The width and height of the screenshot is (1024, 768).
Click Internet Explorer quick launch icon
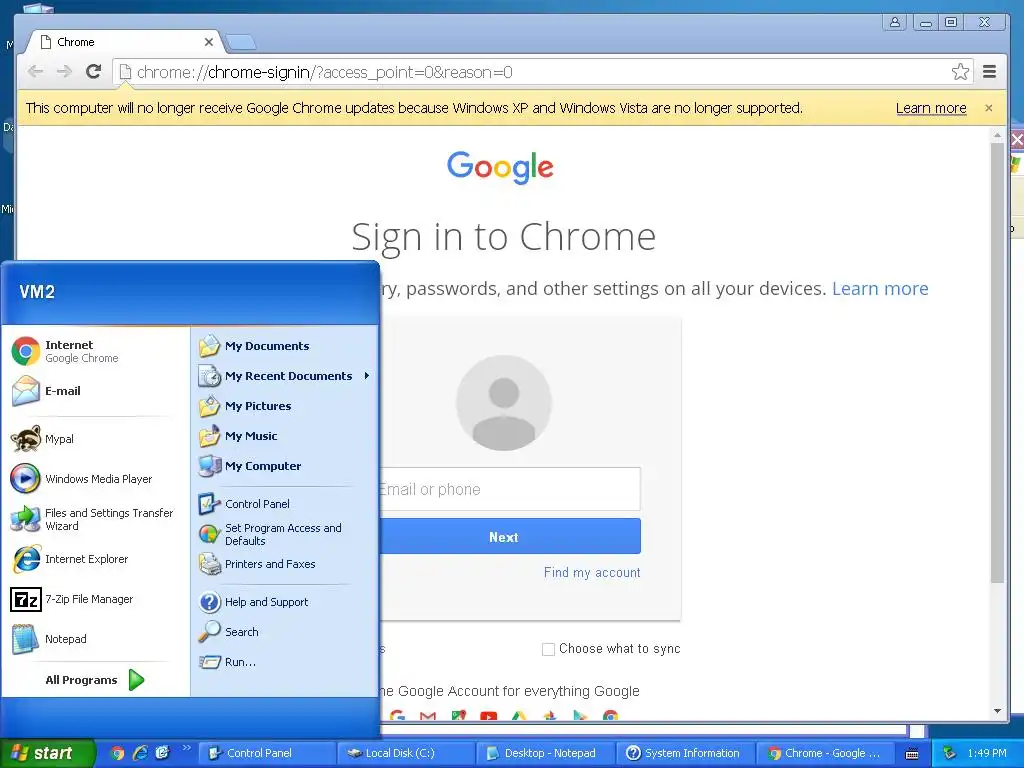[x=140, y=753]
